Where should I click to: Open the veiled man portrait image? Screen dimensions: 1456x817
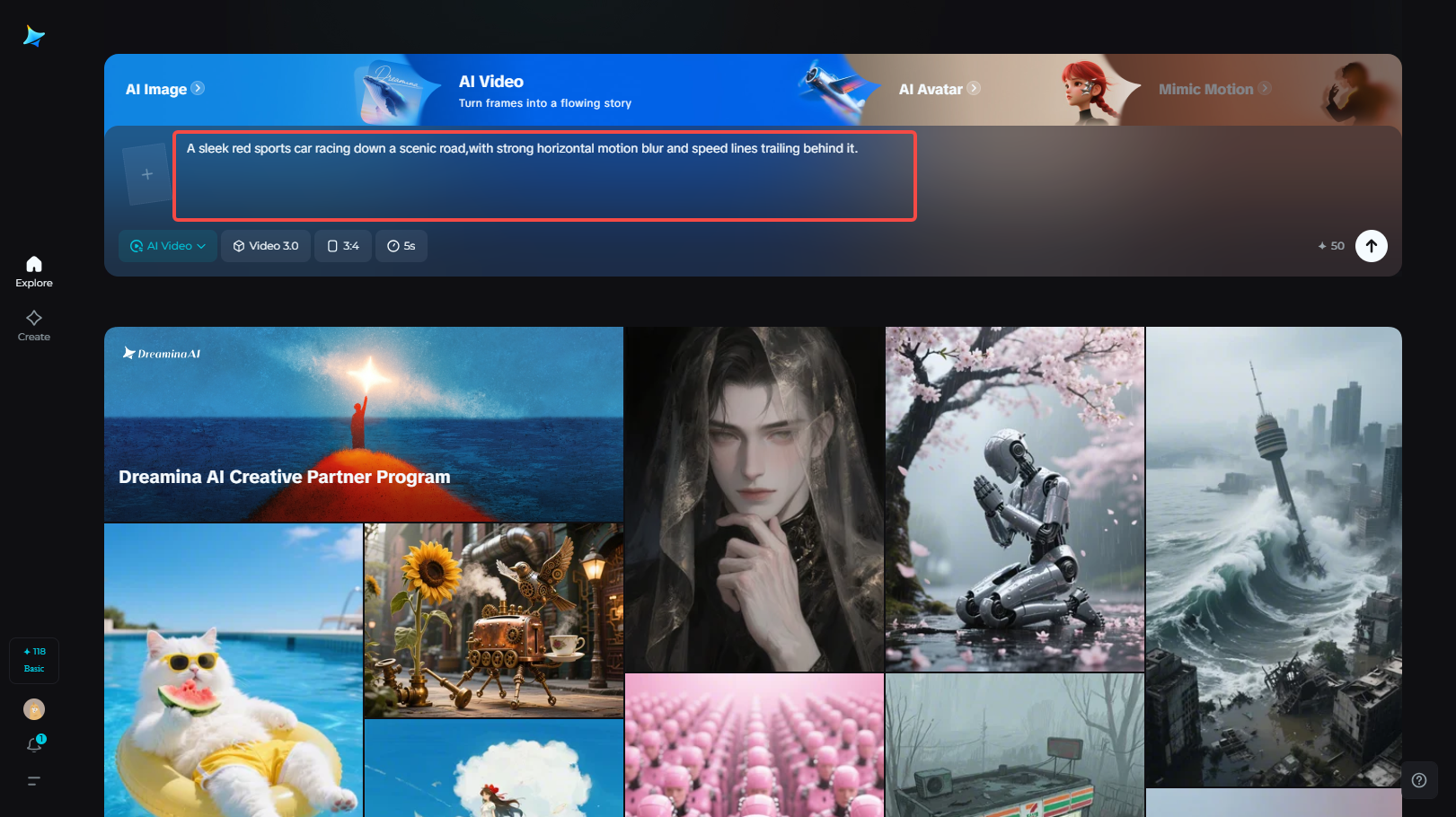tap(754, 498)
